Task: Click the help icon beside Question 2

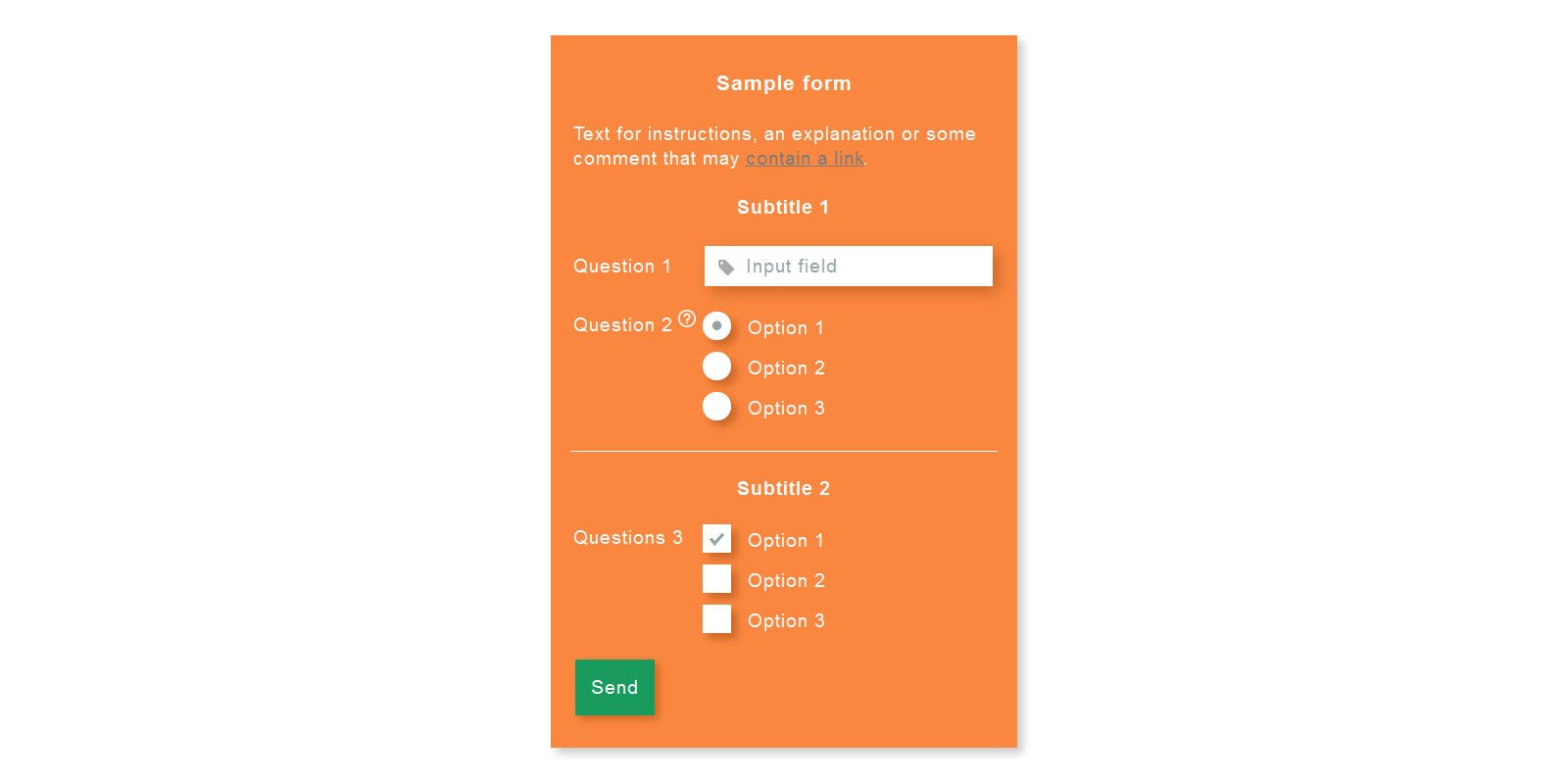Action: click(687, 318)
